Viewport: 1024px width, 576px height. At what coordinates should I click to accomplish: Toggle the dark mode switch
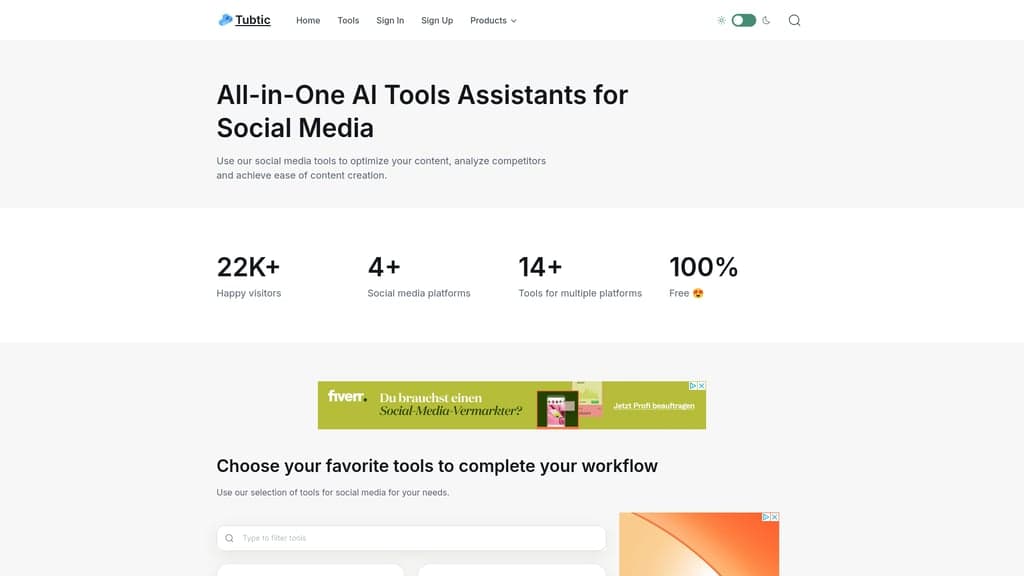(743, 20)
